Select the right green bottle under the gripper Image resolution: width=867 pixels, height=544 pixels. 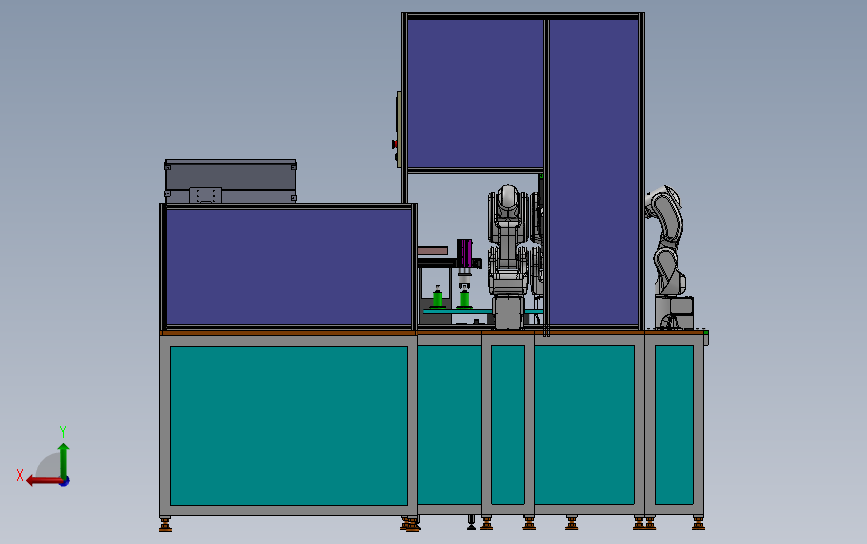click(x=464, y=299)
